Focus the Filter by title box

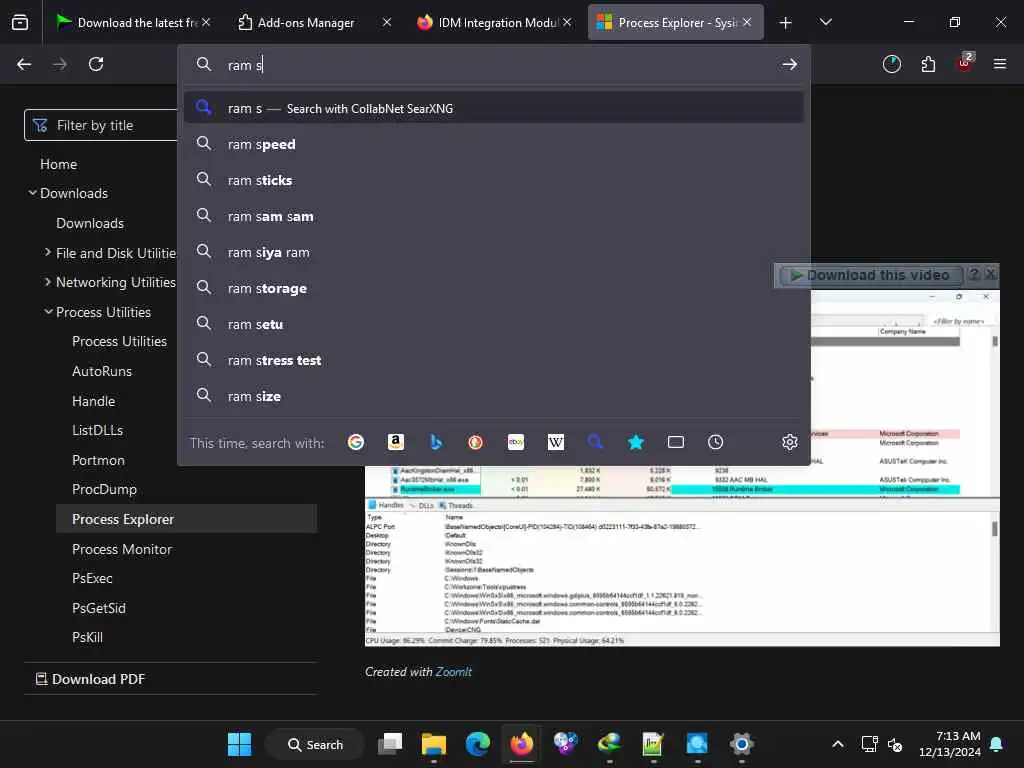(101, 125)
